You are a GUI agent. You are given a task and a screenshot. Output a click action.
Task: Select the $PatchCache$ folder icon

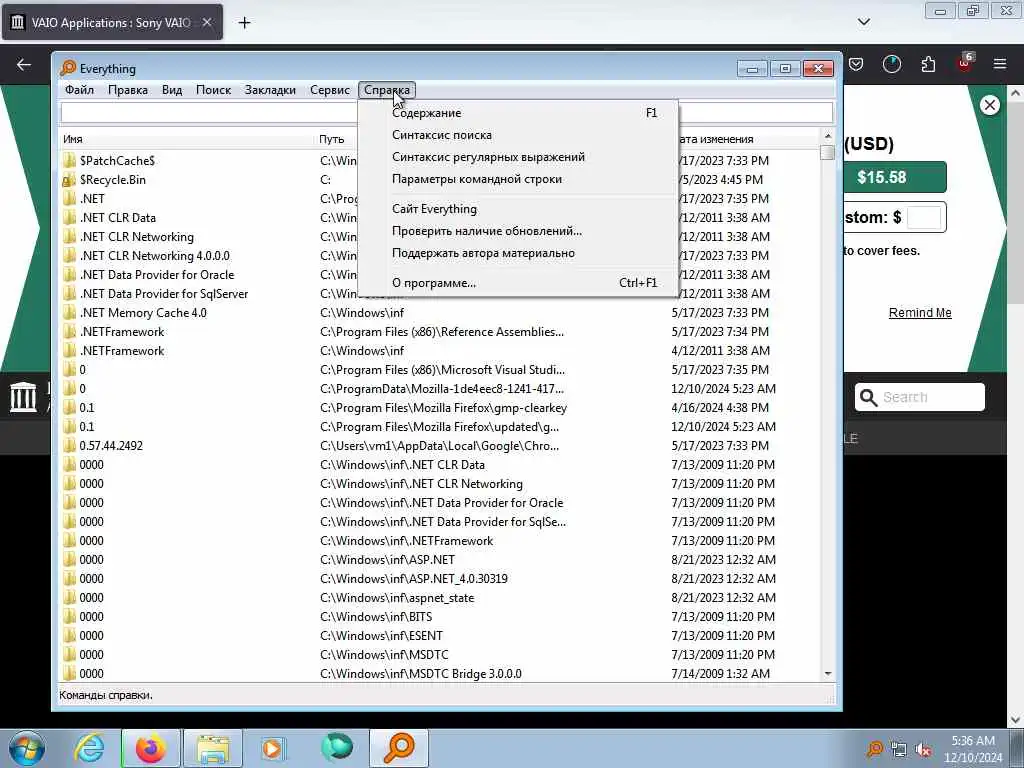[69, 161]
